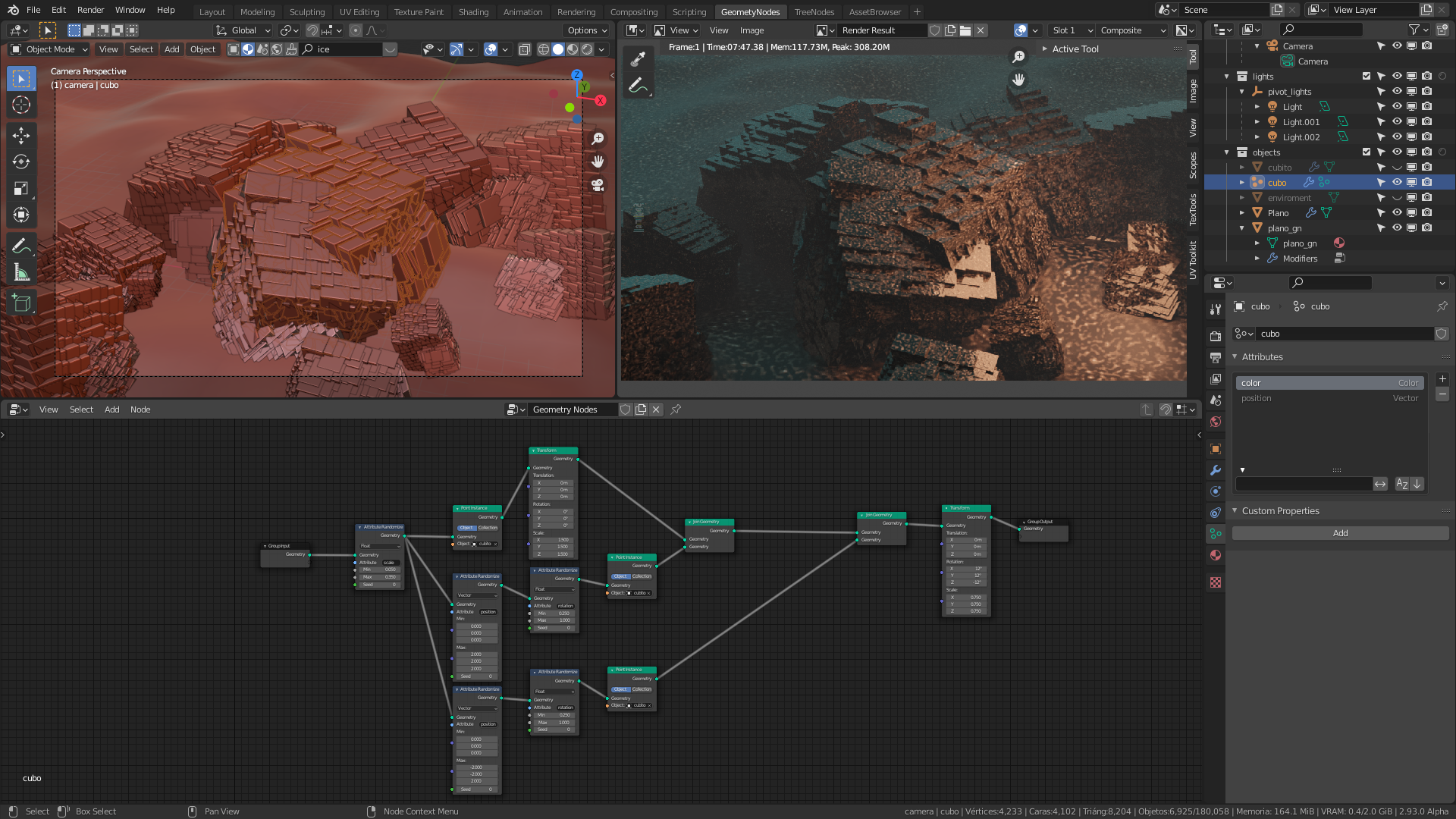Click the 3D viewport zoom magnifier icon

pos(598,139)
